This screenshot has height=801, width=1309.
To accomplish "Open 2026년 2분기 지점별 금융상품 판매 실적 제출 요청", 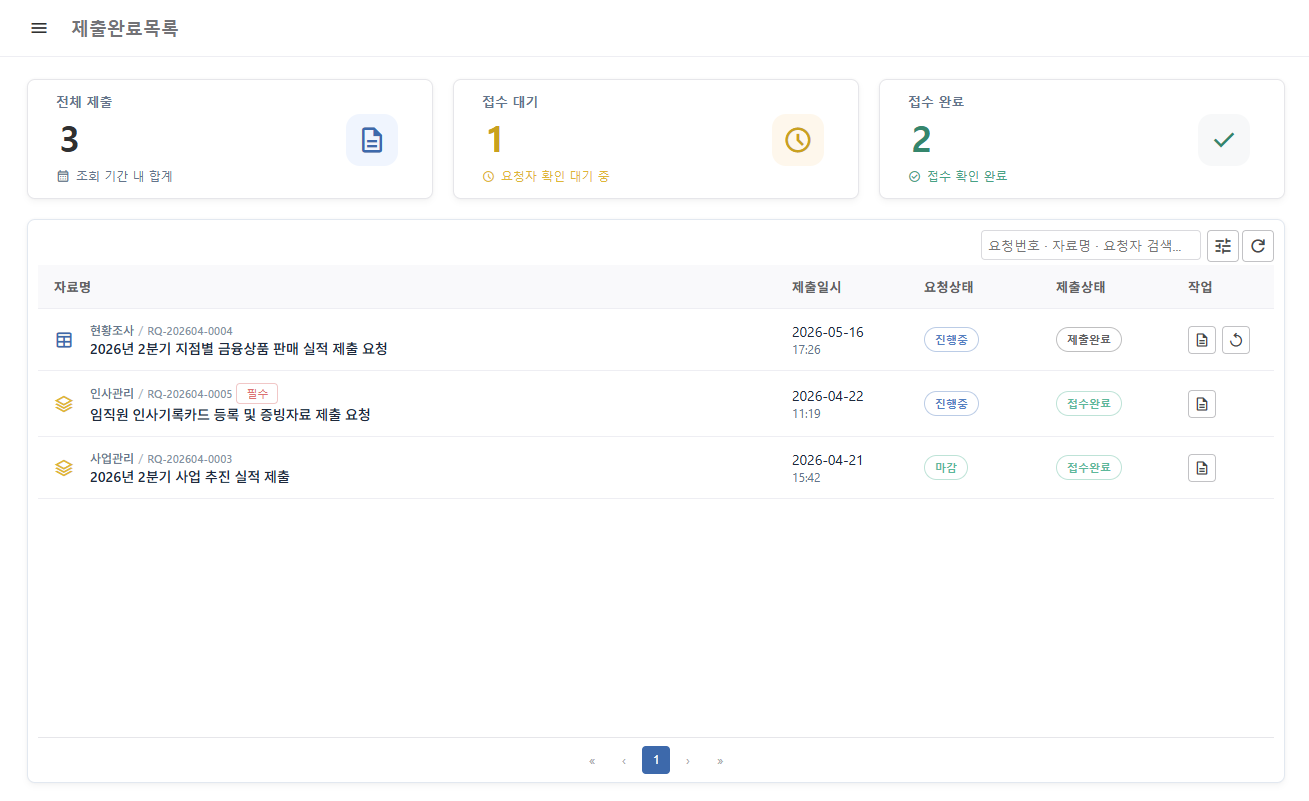I will [239, 349].
